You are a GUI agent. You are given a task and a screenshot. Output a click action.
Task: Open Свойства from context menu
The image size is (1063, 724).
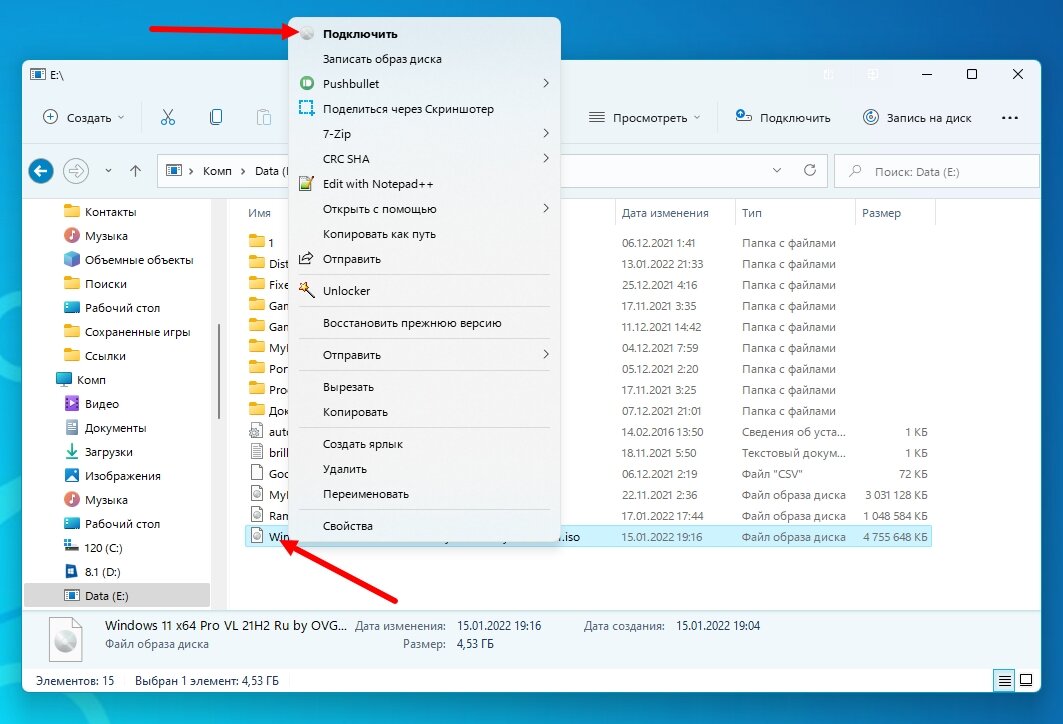pos(424,525)
